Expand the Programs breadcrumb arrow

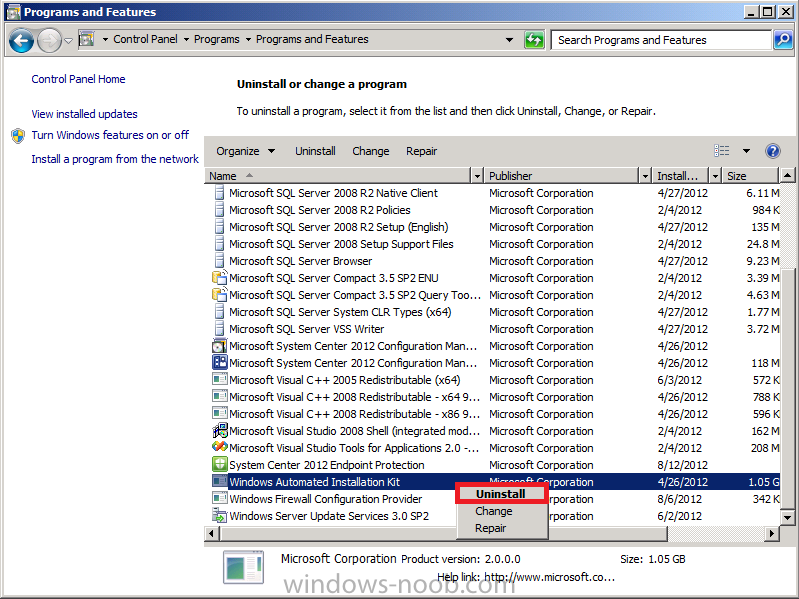pyautogui.click(x=248, y=39)
